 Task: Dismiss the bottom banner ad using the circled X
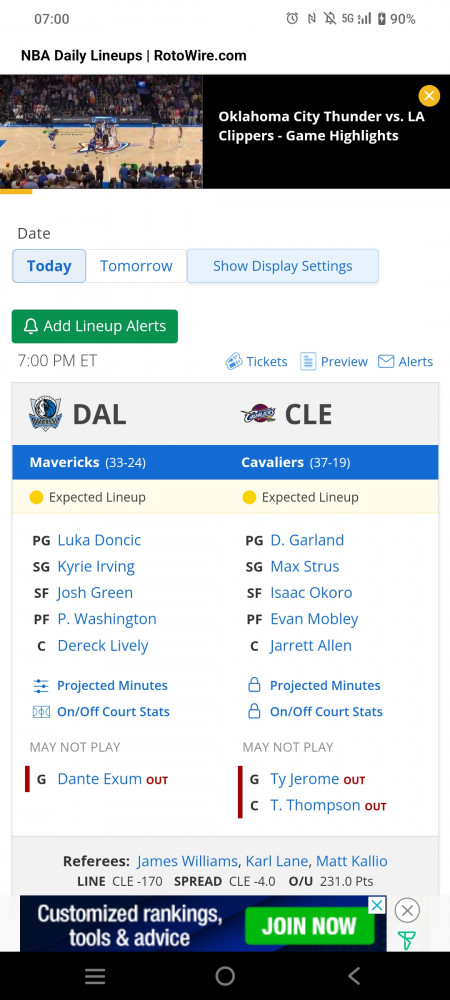[x=407, y=910]
